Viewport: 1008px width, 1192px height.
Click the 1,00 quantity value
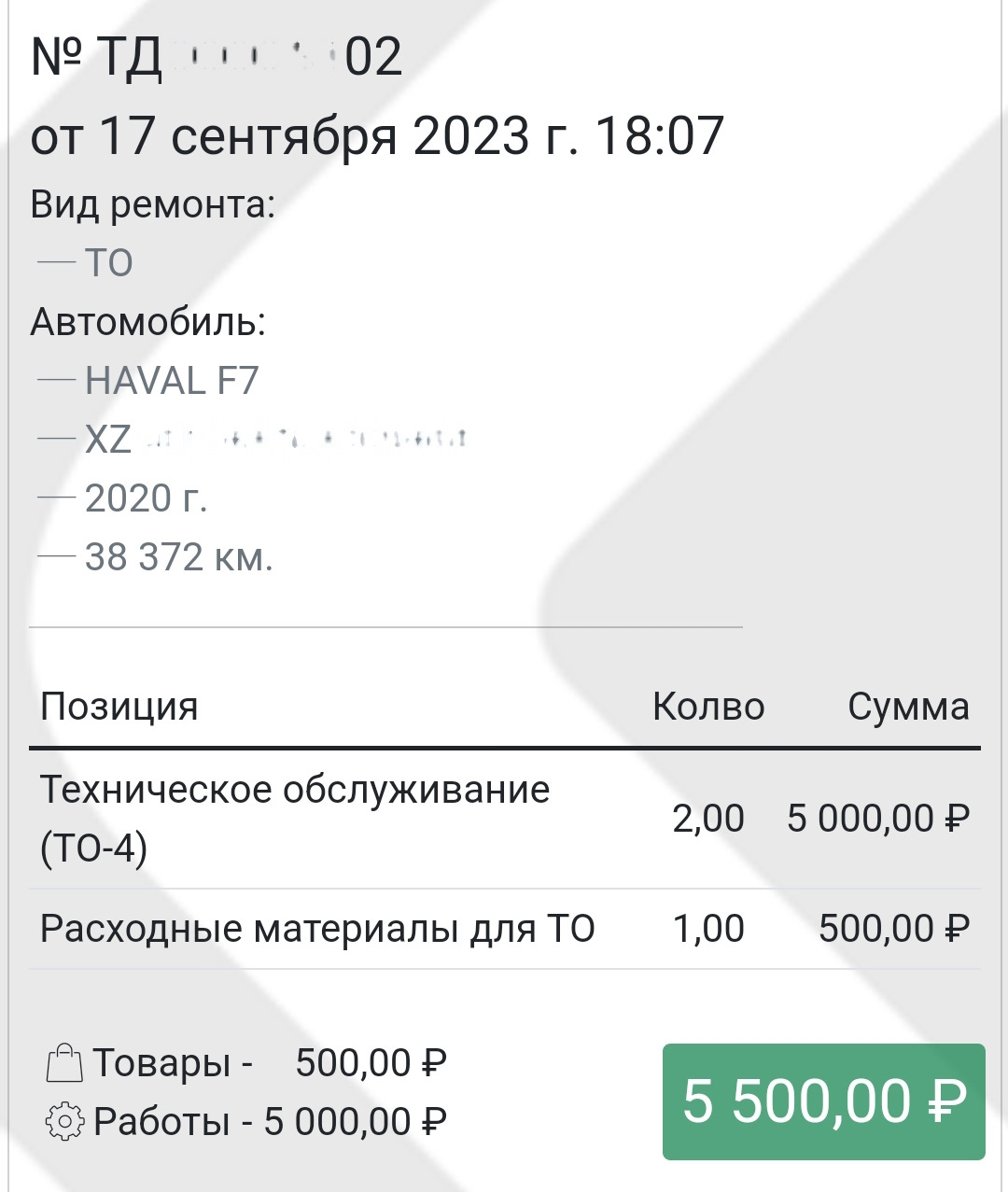tap(708, 929)
